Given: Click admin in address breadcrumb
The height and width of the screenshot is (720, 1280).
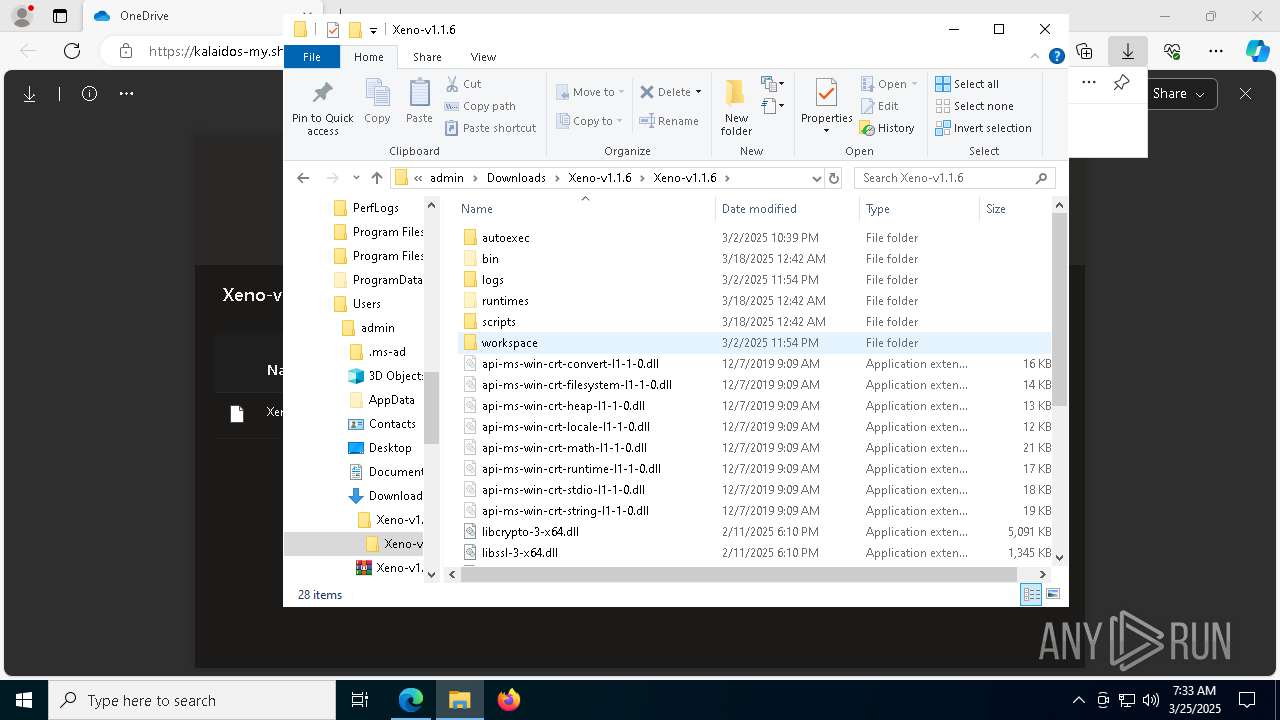Looking at the screenshot, I should [x=447, y=178].
